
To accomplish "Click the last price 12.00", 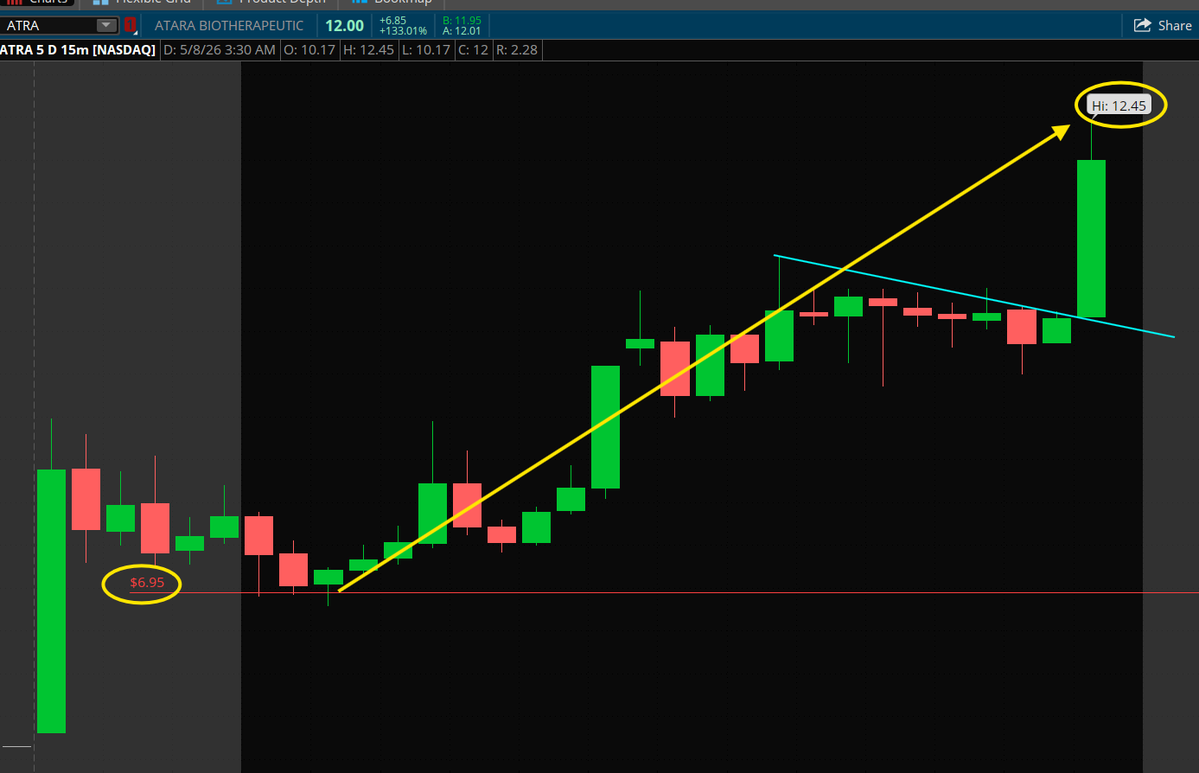I will coord(344,25).
